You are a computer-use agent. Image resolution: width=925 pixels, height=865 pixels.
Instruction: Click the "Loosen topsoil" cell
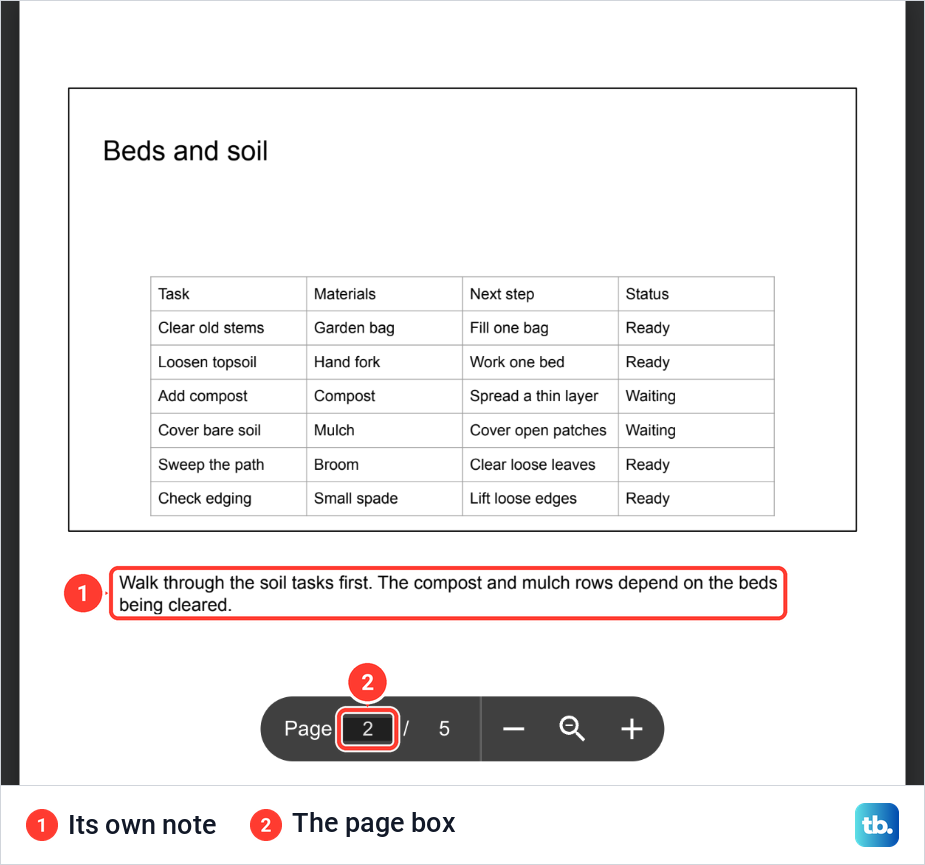pos(228,362)
